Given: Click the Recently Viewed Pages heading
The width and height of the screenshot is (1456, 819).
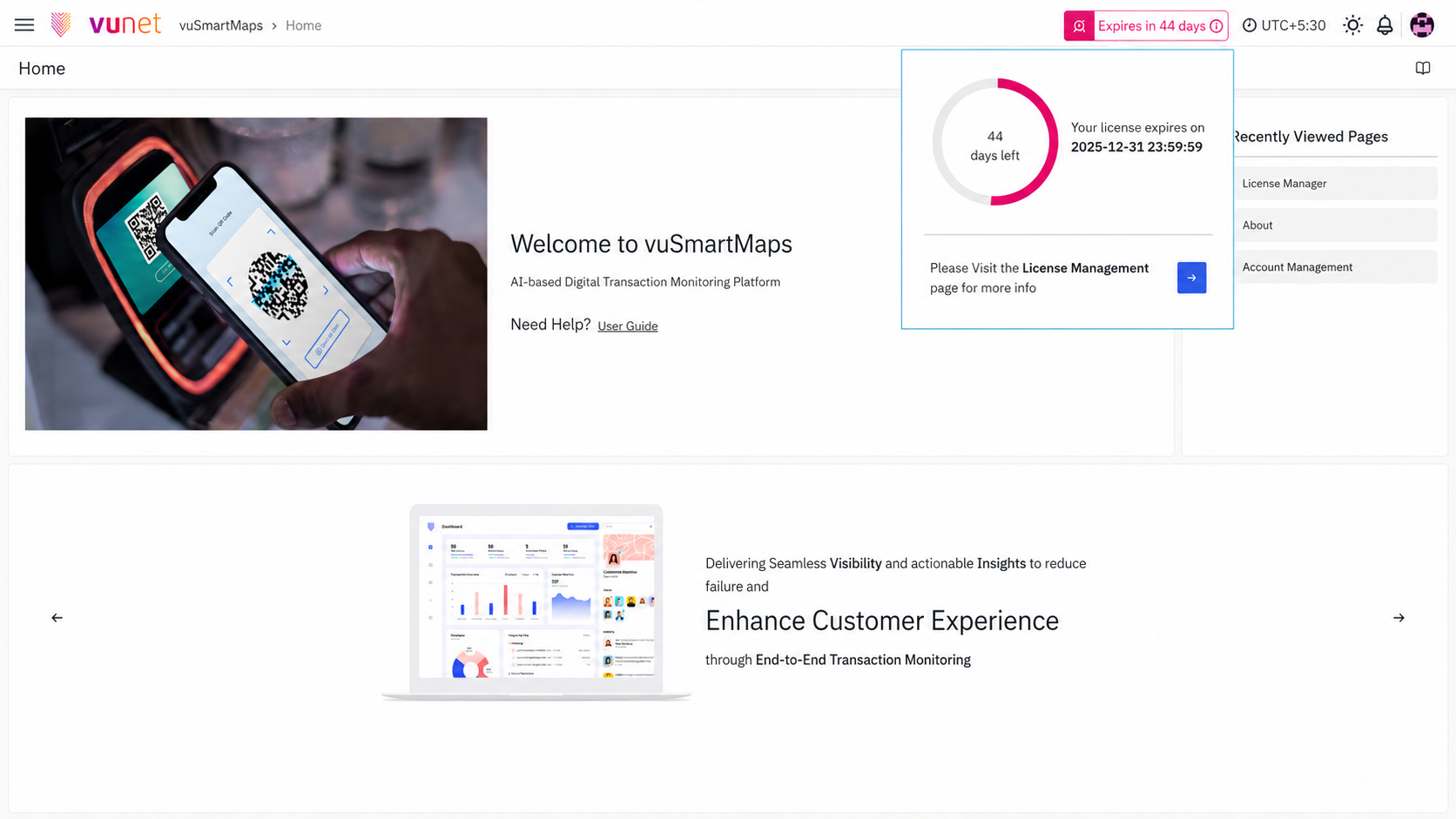Looking at the screenshot, I should click(x=1310, y=137).
